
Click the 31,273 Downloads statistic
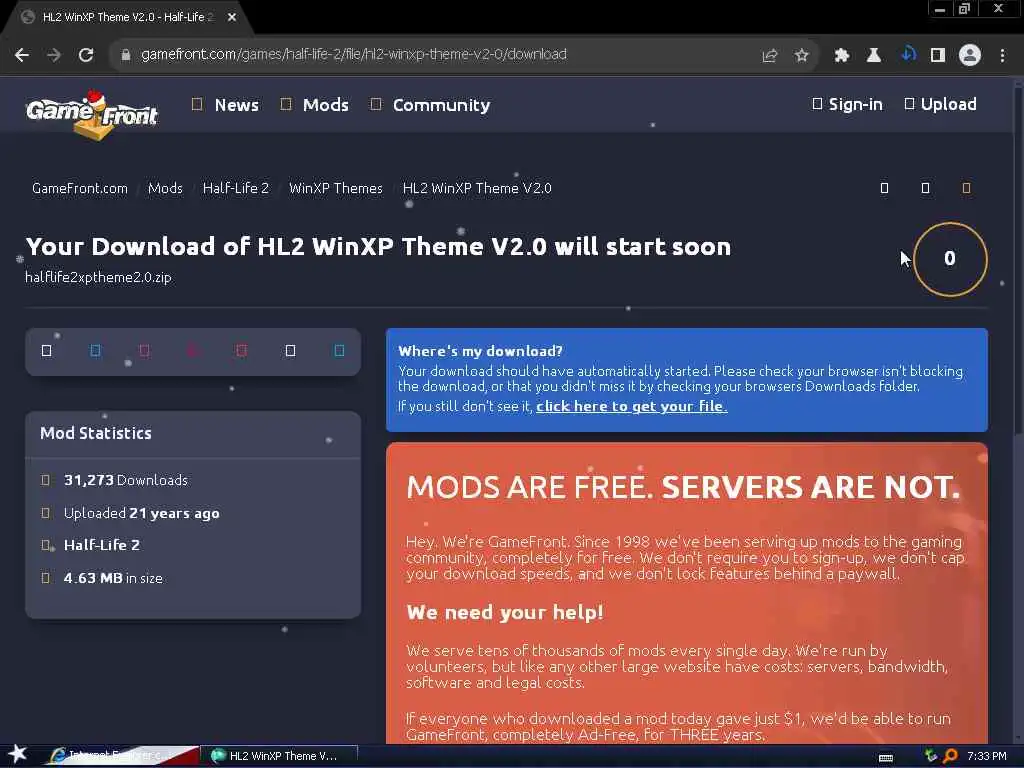tap(126, 480)
